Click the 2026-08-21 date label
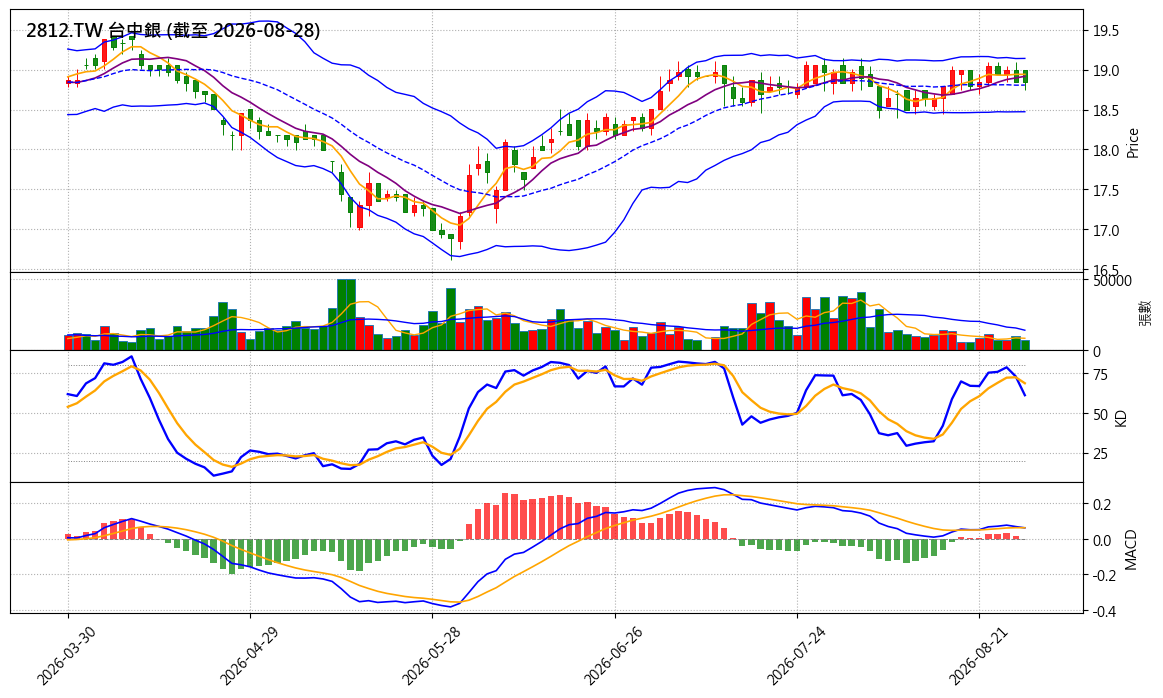Viewport: 1163px width, 698px height. coord(977,655)
